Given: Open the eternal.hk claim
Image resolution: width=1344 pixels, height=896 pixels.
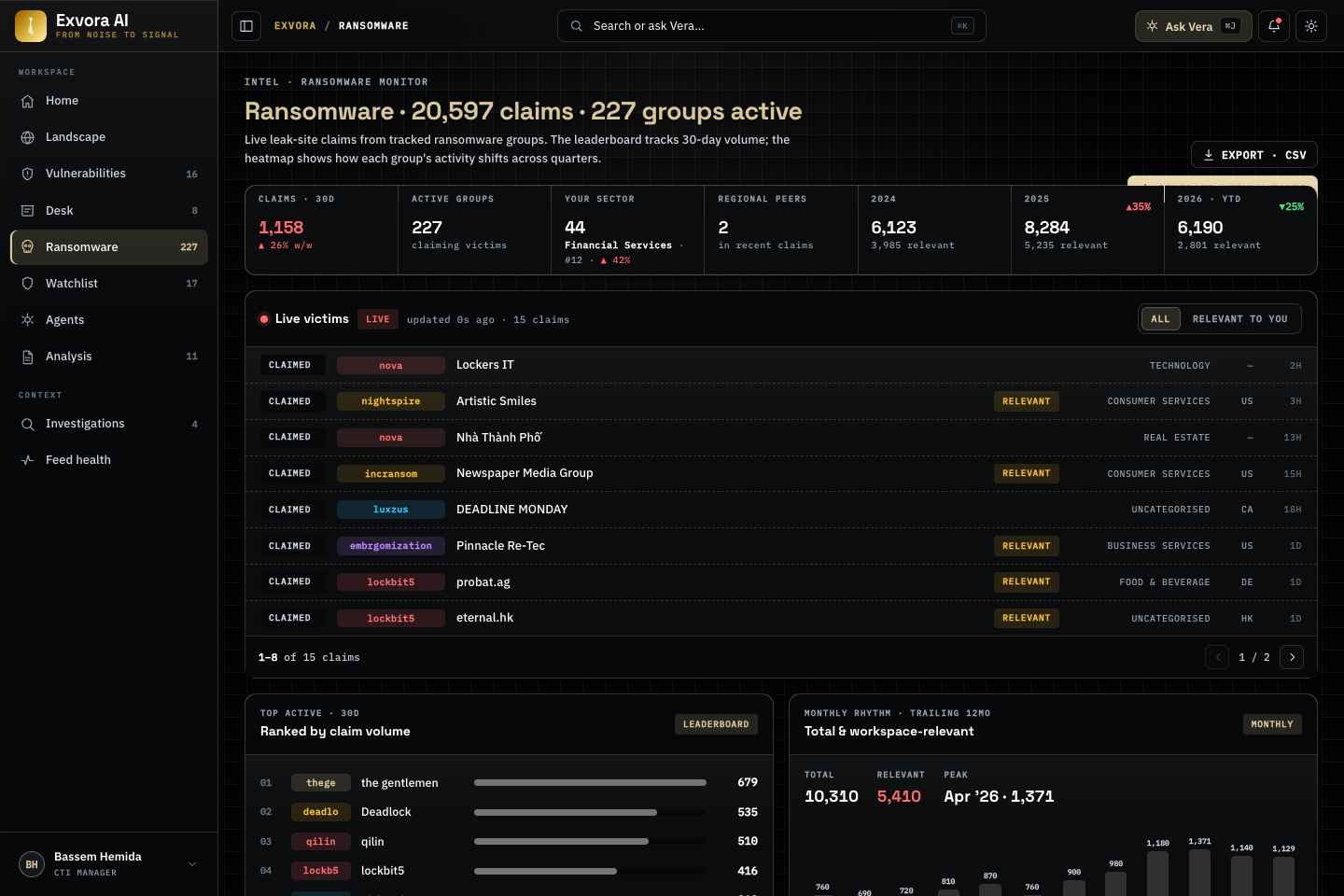Looking at the screenshot, I should coord(781,618).
